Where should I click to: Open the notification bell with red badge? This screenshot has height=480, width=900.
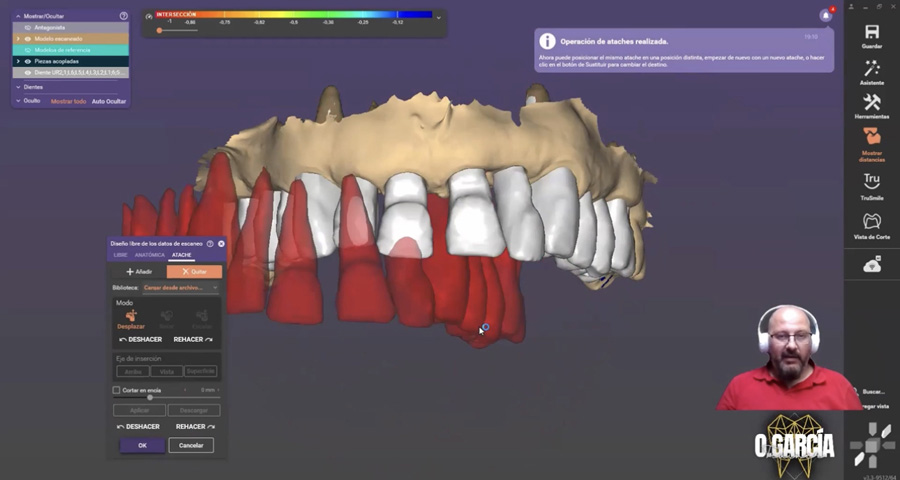click(x=826, y=16)
